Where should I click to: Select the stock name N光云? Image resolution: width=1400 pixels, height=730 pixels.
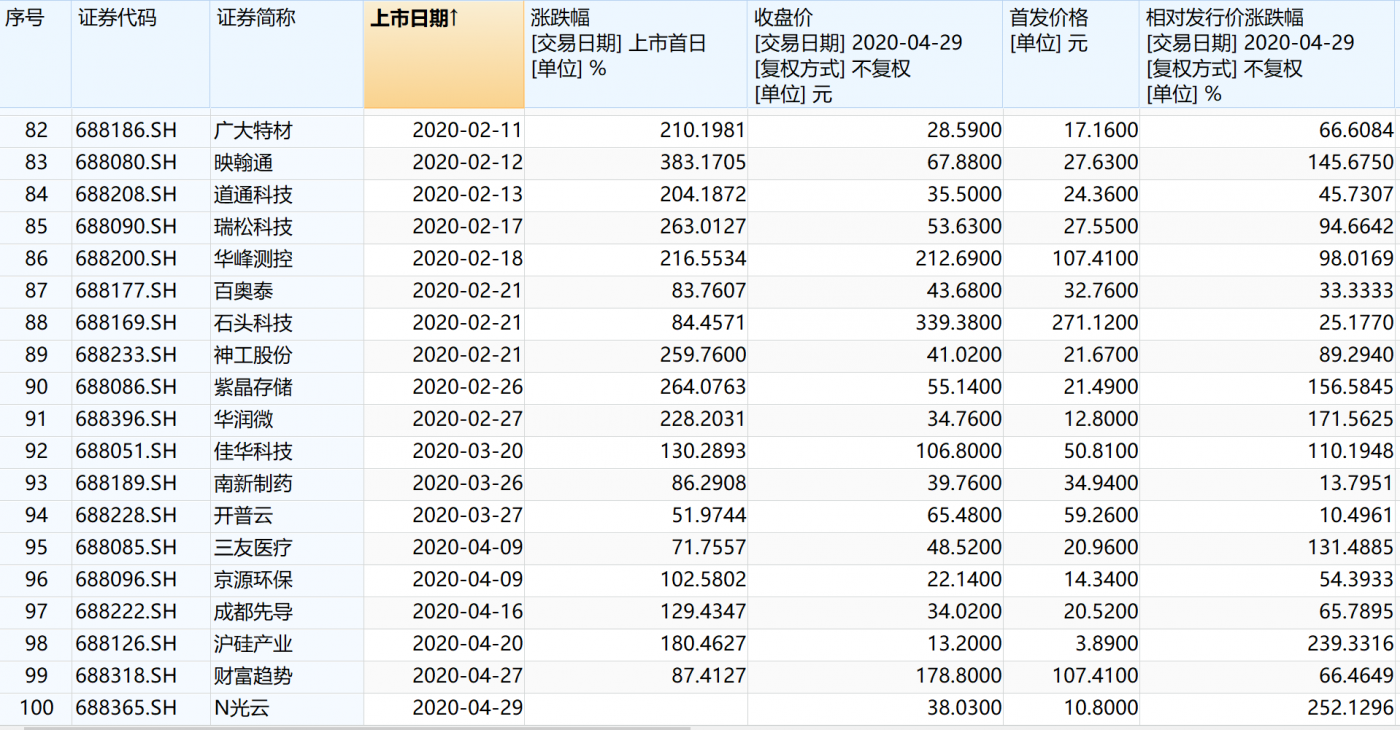[241, 708]
